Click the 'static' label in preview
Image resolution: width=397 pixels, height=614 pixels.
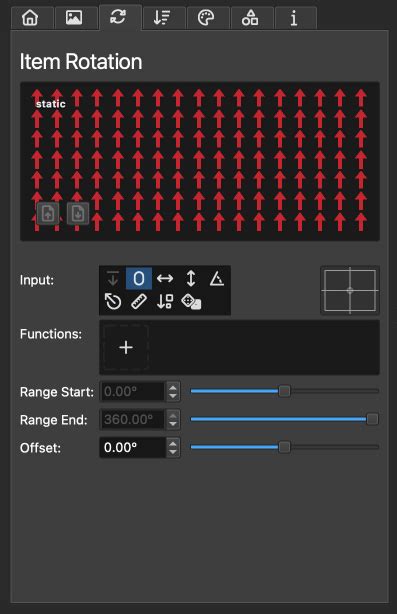(51, 104)
